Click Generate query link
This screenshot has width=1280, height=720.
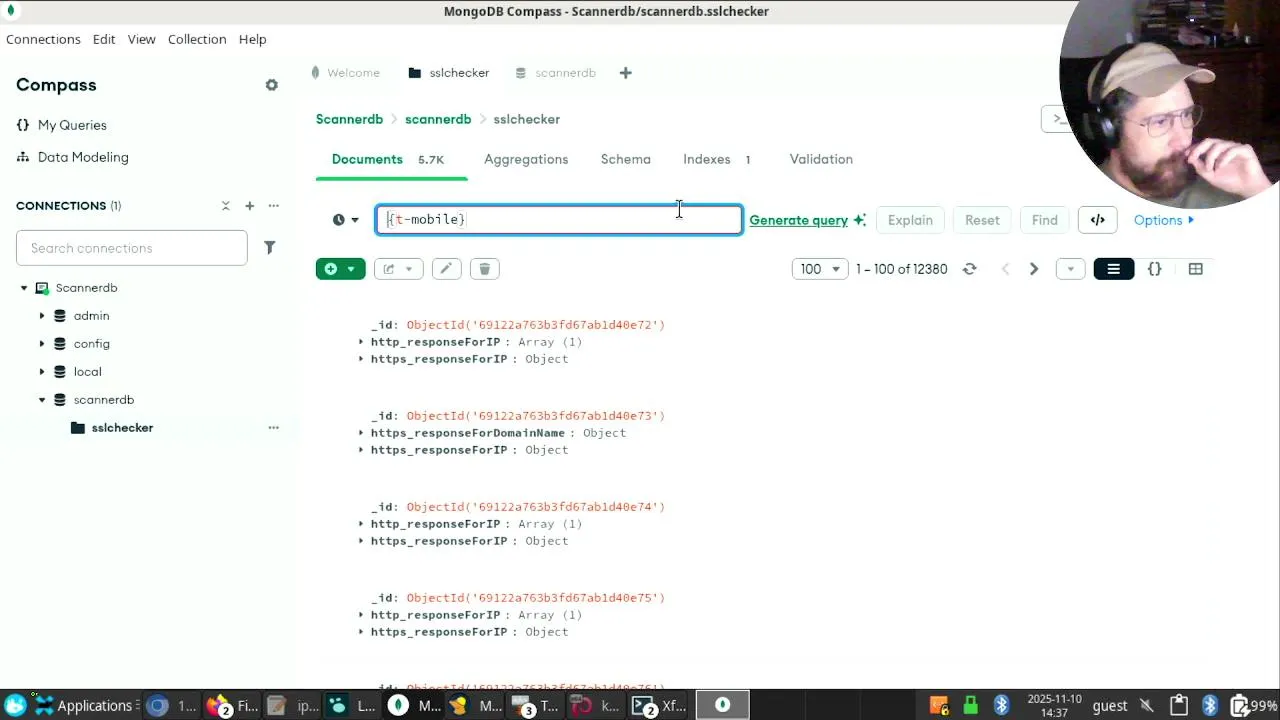click(807, 220)
